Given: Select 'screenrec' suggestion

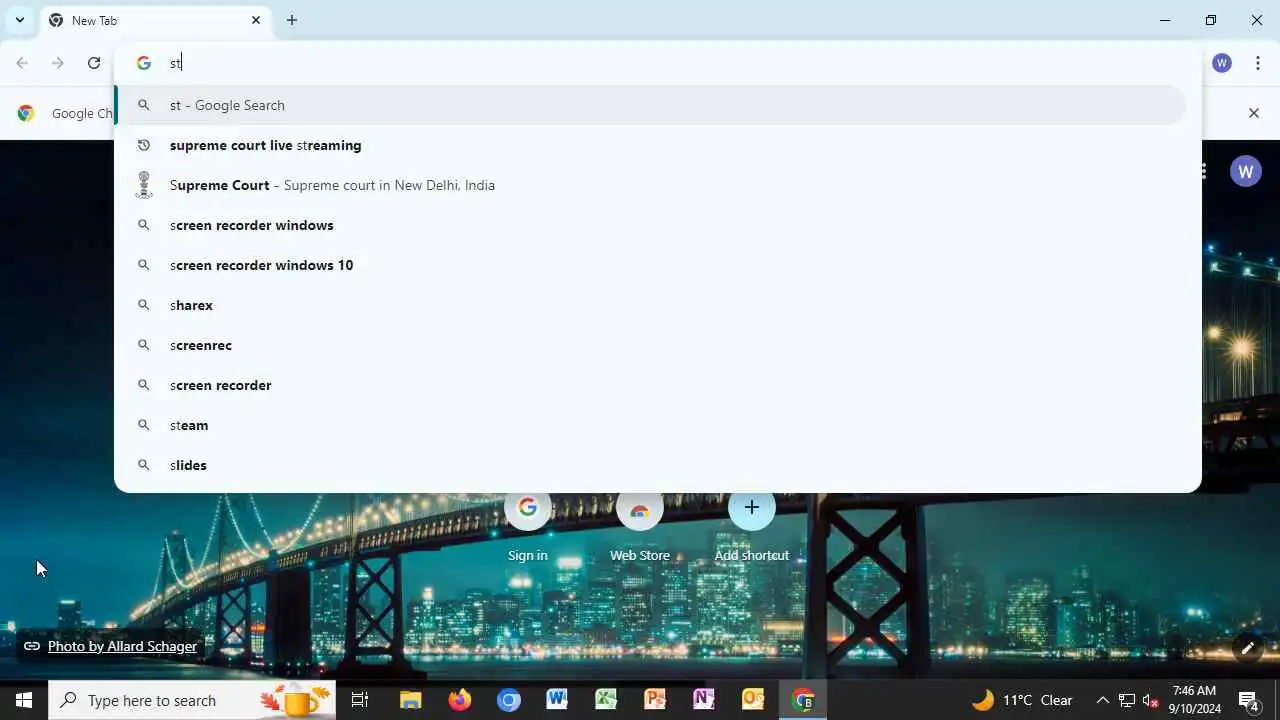Looking at the screenshot, I should (650, 345).
